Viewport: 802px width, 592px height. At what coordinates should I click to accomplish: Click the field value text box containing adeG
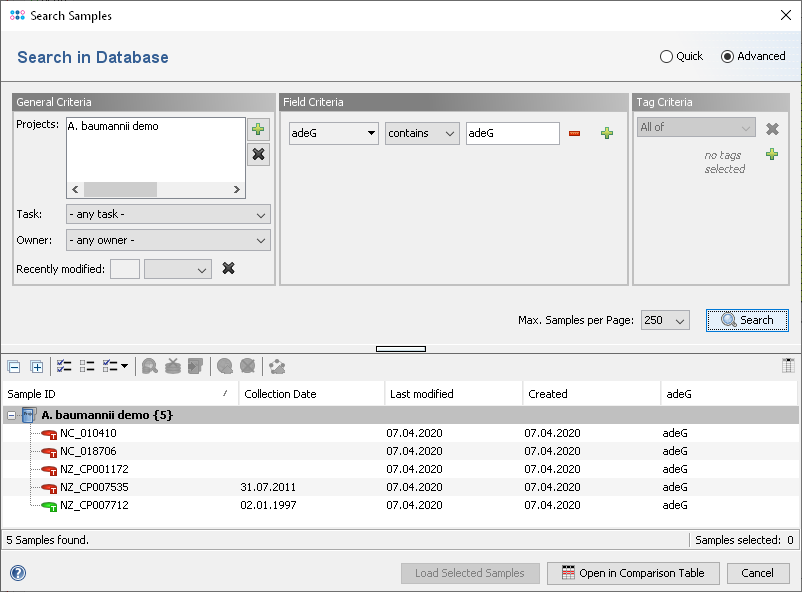click(512, 133)
